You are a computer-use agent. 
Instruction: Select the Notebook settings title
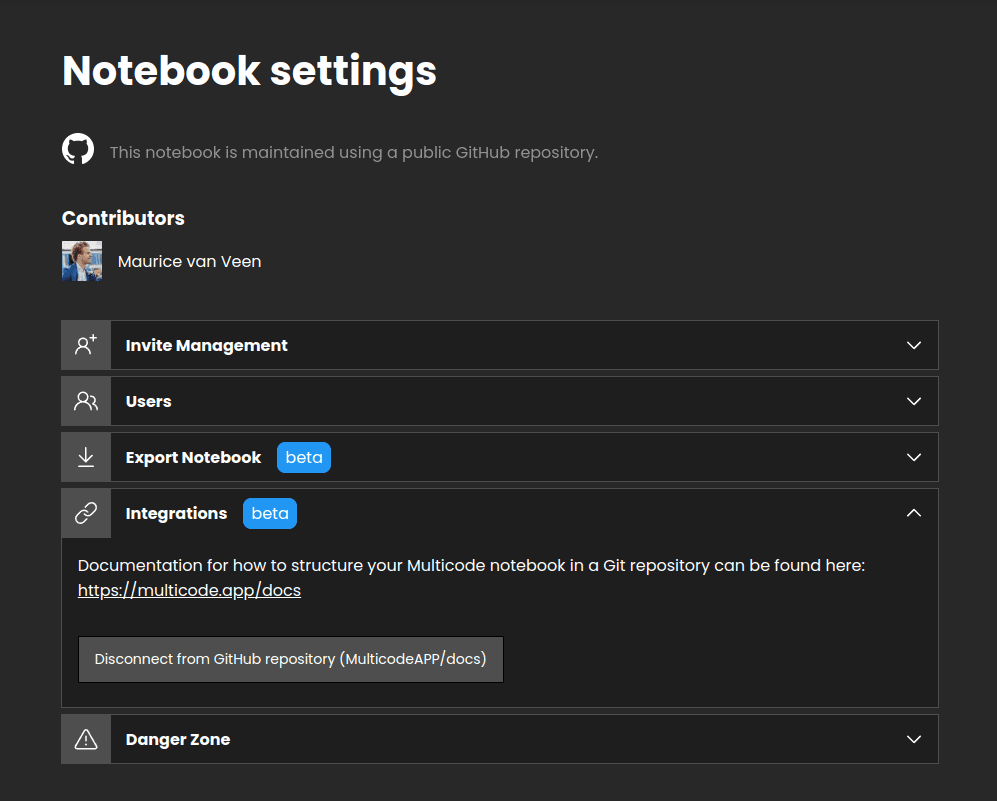pos(249,70)
